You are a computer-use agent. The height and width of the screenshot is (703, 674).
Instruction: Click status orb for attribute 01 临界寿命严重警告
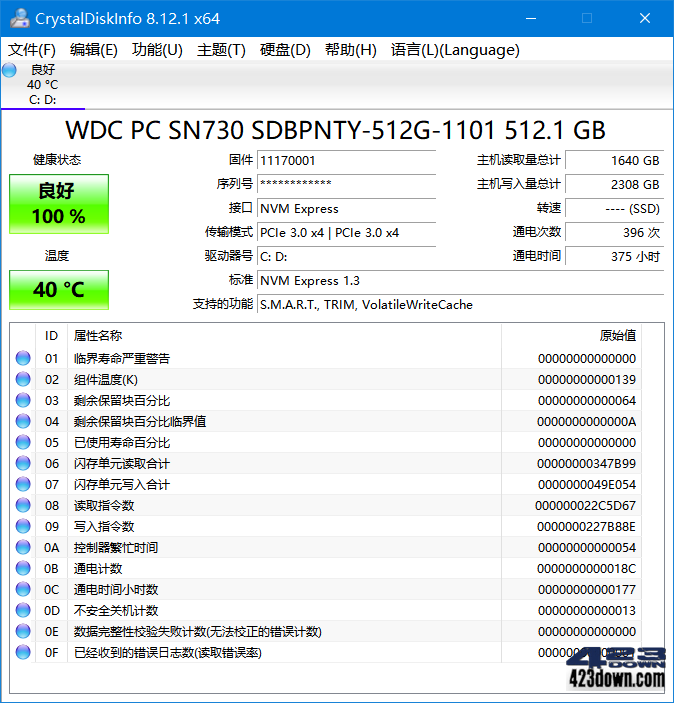click(23, 358)
